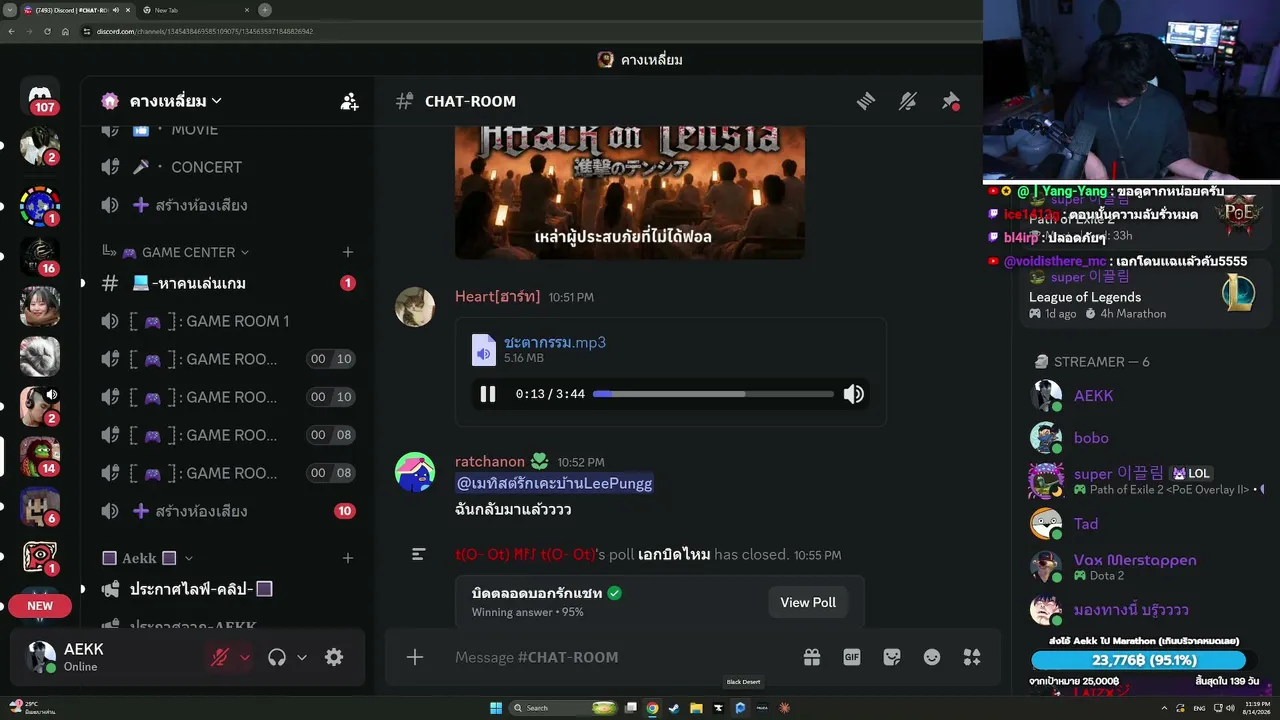Invite people using the add-member icon

[x=349, y=101]
